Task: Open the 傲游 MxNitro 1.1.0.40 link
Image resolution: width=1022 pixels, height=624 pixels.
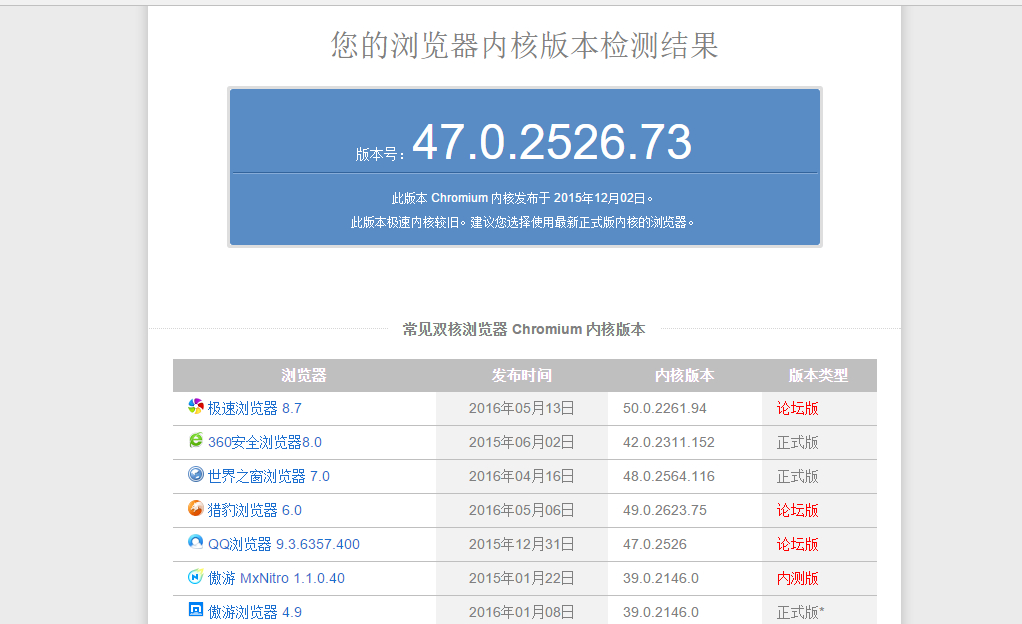Action: tap(276, 578)
